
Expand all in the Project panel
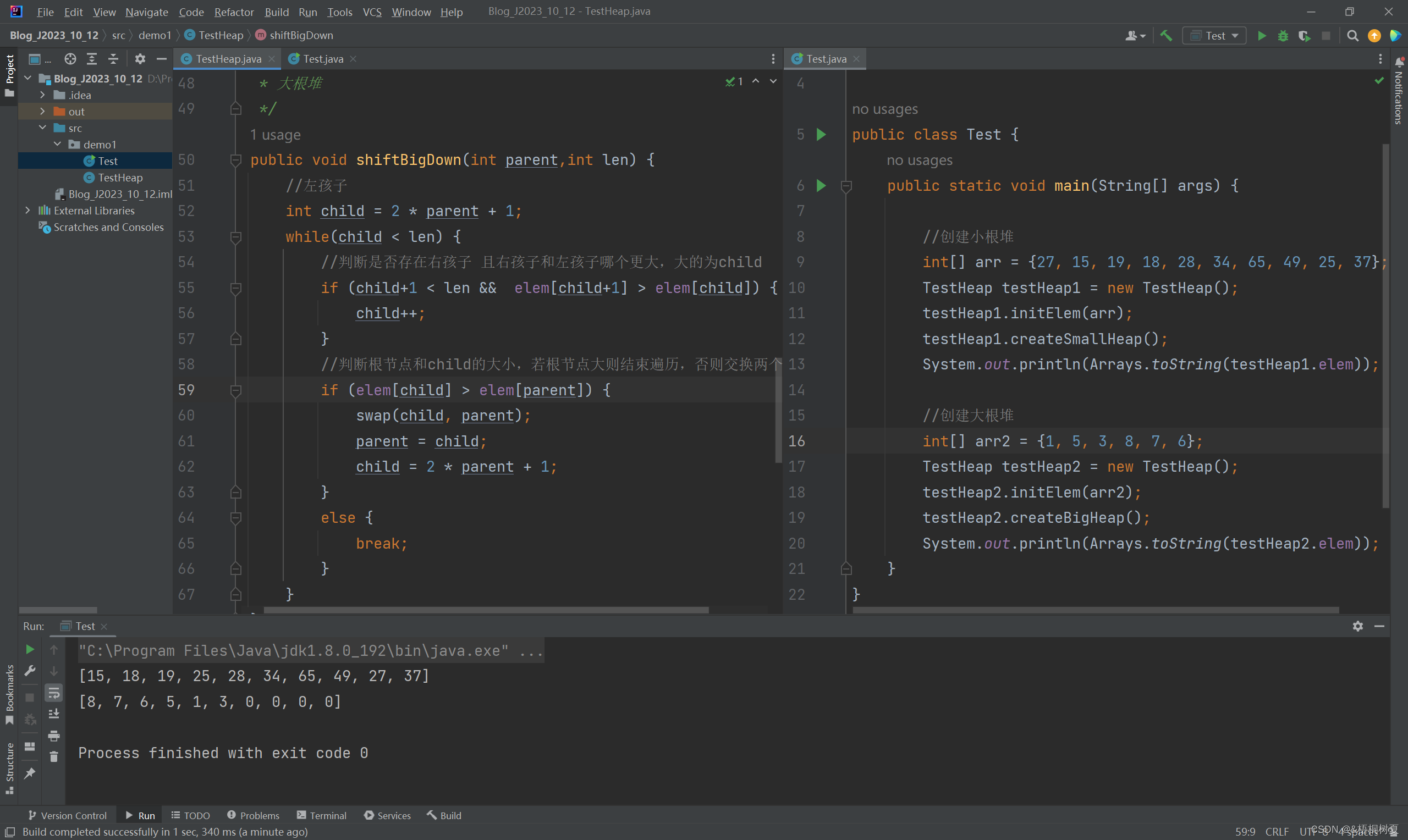click(x=92, y=59)
